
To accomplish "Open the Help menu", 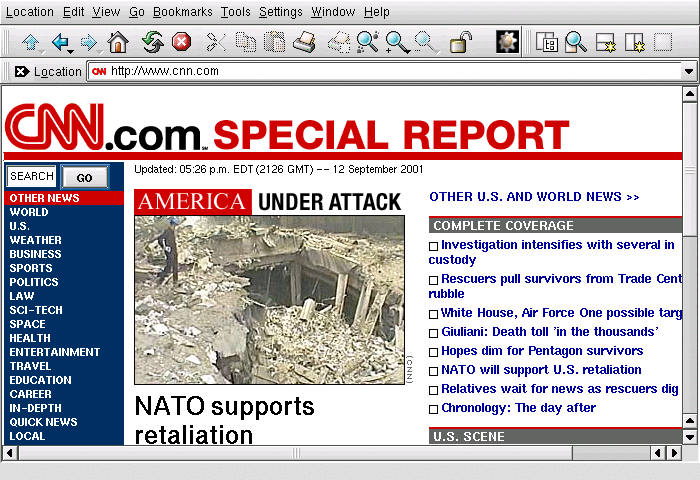I will [x=376, y=12].
